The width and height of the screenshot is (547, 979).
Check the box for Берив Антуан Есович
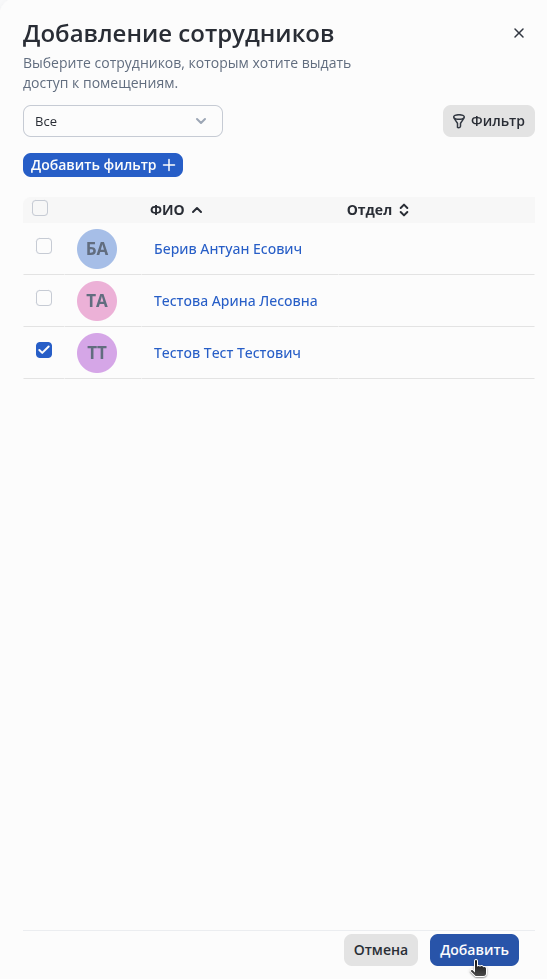point(44,246)
